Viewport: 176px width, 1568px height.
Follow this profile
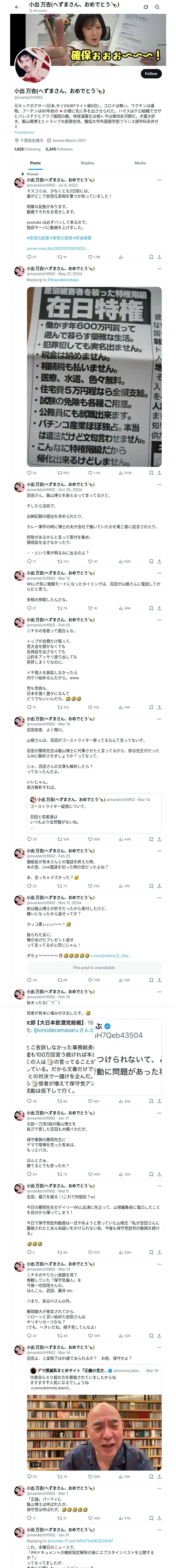[x=150, y=74]
